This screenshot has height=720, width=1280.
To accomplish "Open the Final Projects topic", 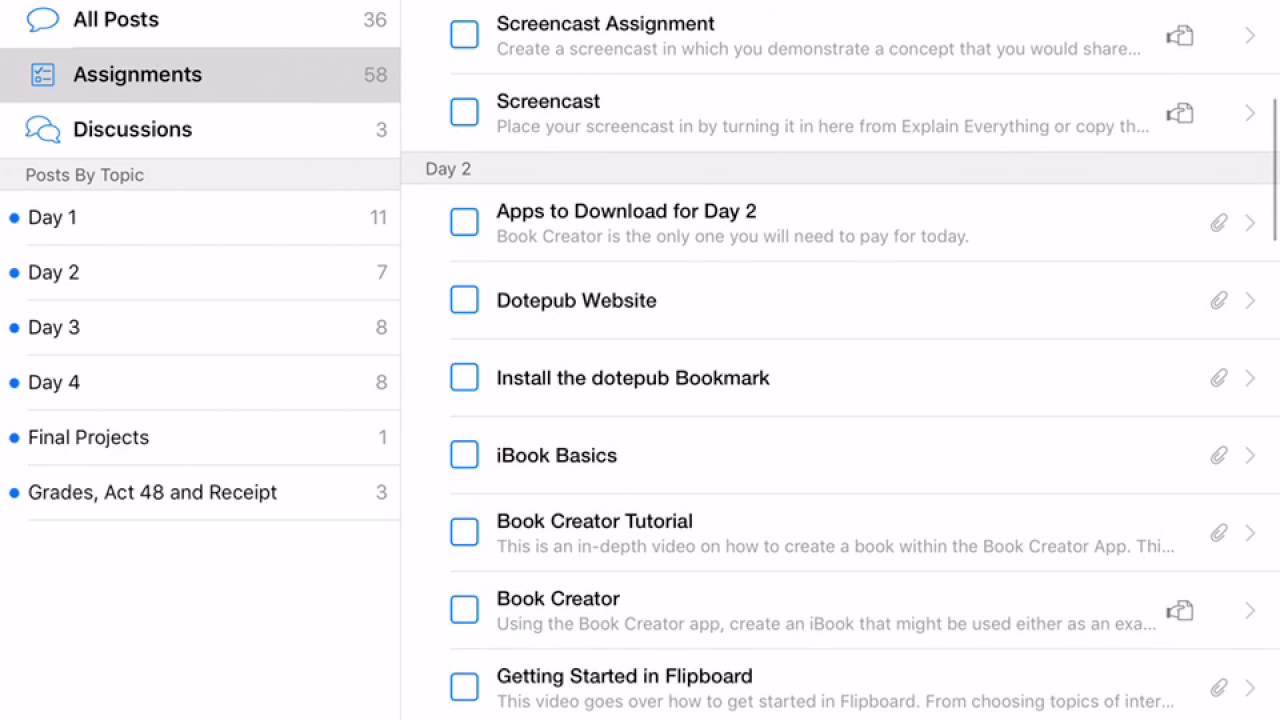I will [x=200, y=437].
